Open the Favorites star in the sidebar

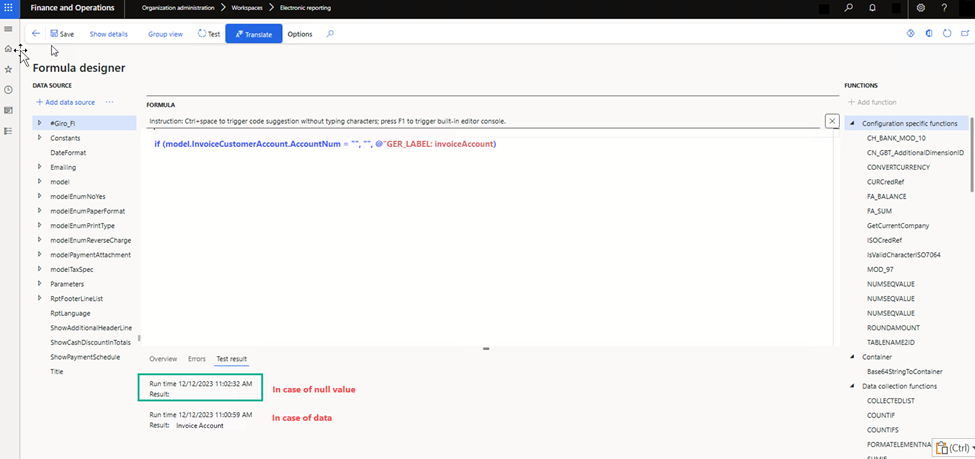point(8,69)
